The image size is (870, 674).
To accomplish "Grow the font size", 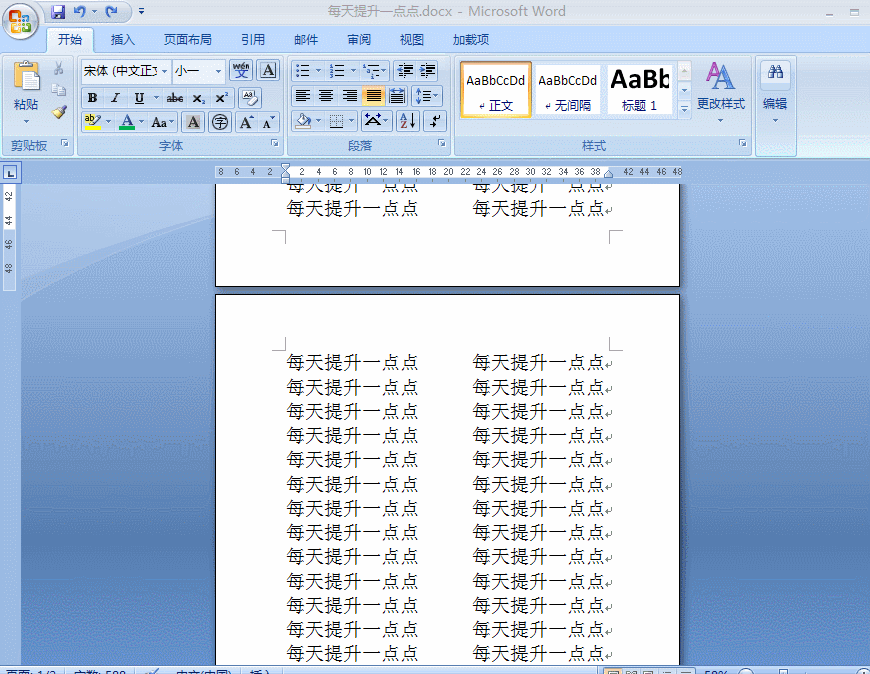I will pyautogui.click(x=246, y=122).
